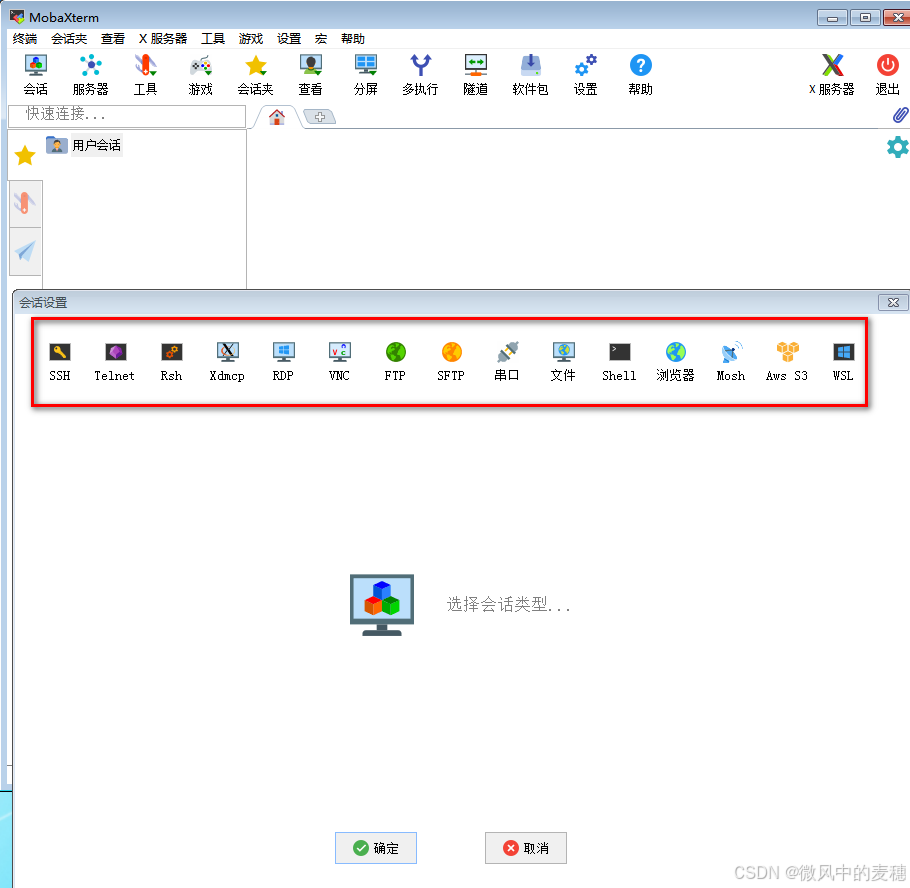Select 浏览器 browser session type

pyautogui.click(x=676, y=362)
